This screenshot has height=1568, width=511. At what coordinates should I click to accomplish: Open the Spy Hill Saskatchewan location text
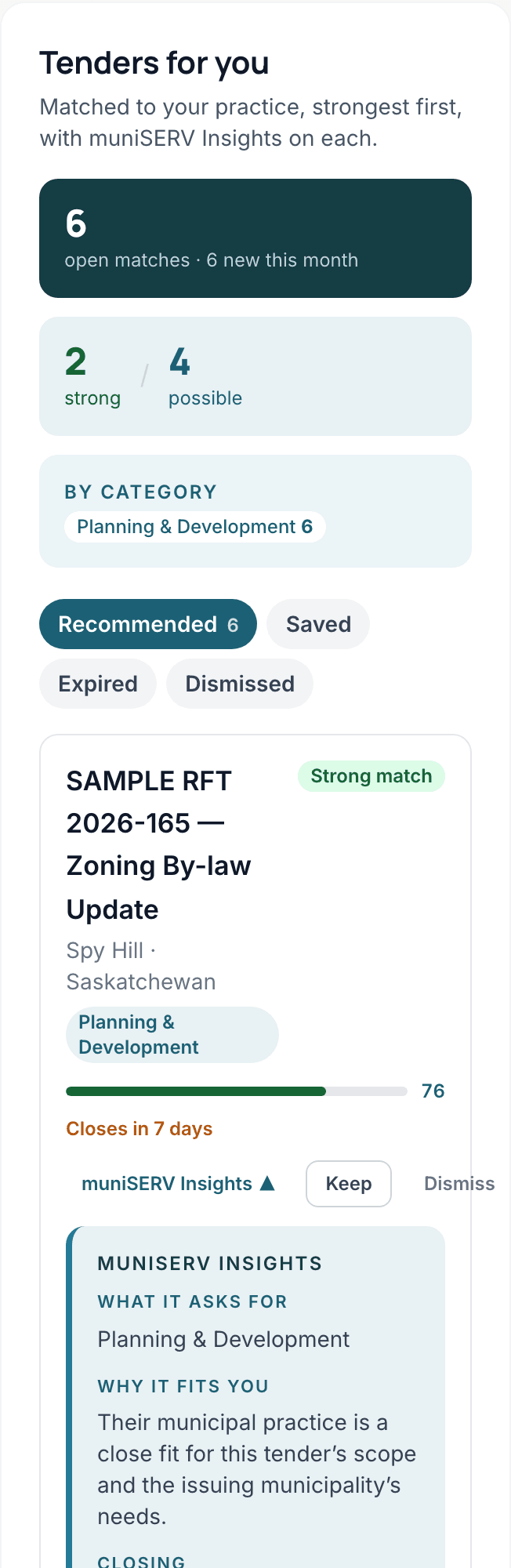point(141,966)
